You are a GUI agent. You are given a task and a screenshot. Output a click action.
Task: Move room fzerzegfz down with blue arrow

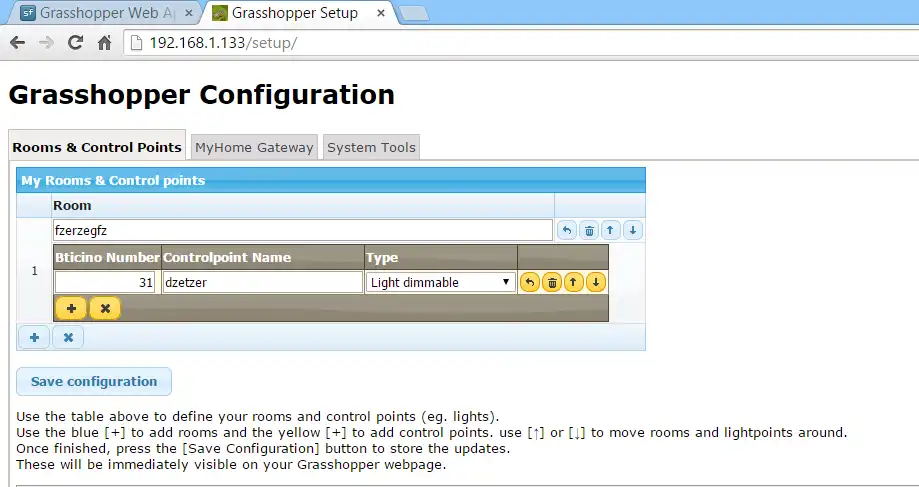click(x=633, y=230)
